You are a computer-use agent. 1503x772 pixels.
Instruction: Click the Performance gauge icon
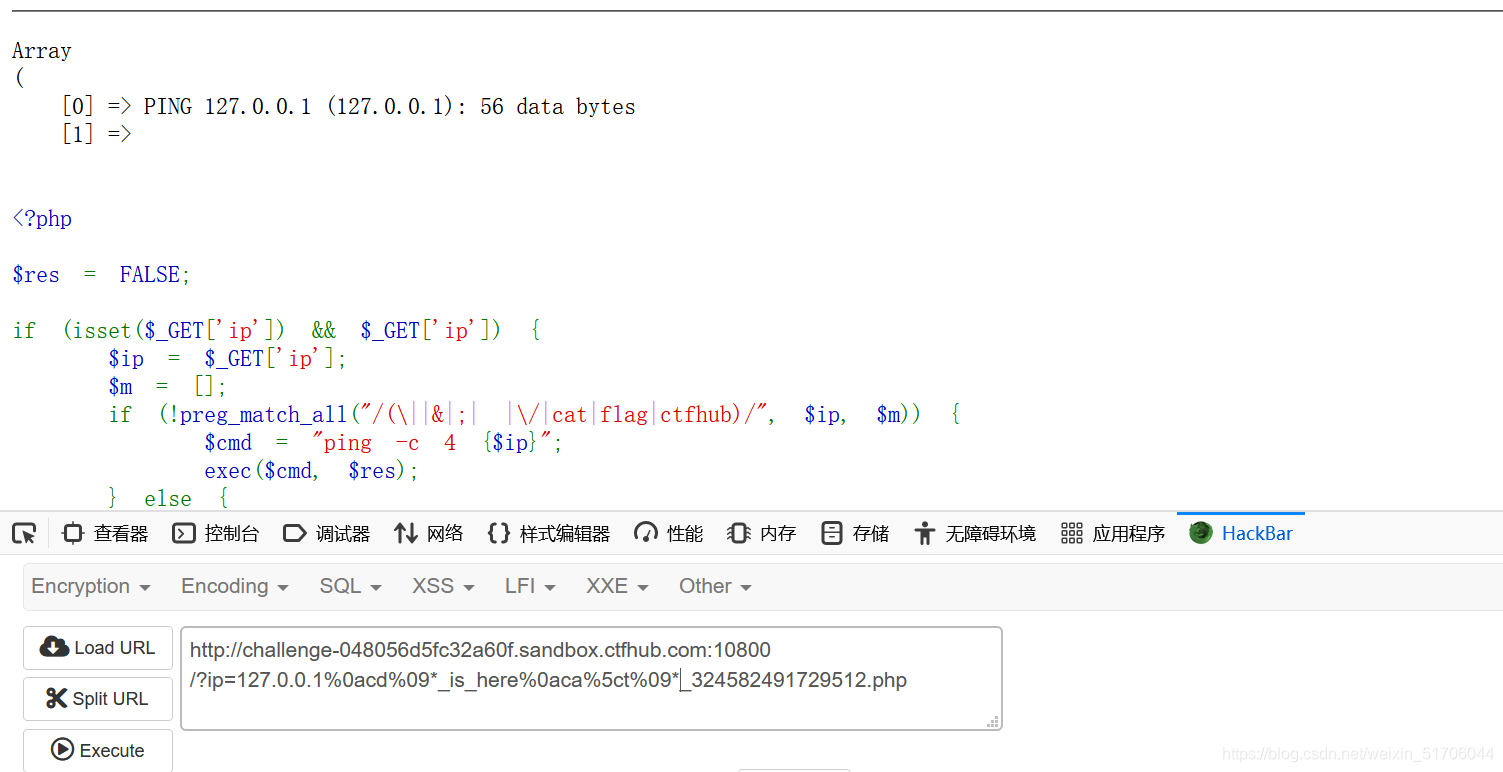pyautogui.click(x=646, y=534)
